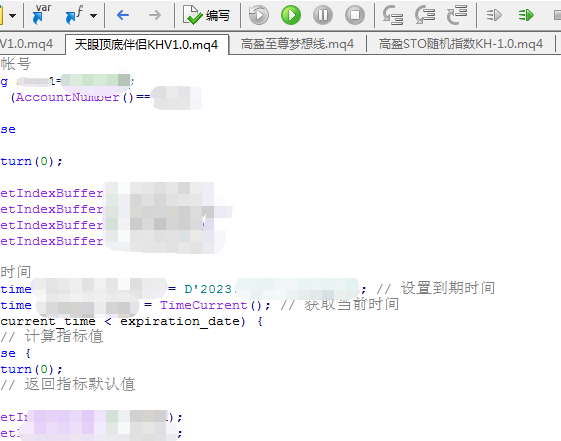The height and width of the screenshot is (441, 561).
Task: Click the list variables 'var' toolbar icon
Action: pyautogui.click(x=41, y=15)
